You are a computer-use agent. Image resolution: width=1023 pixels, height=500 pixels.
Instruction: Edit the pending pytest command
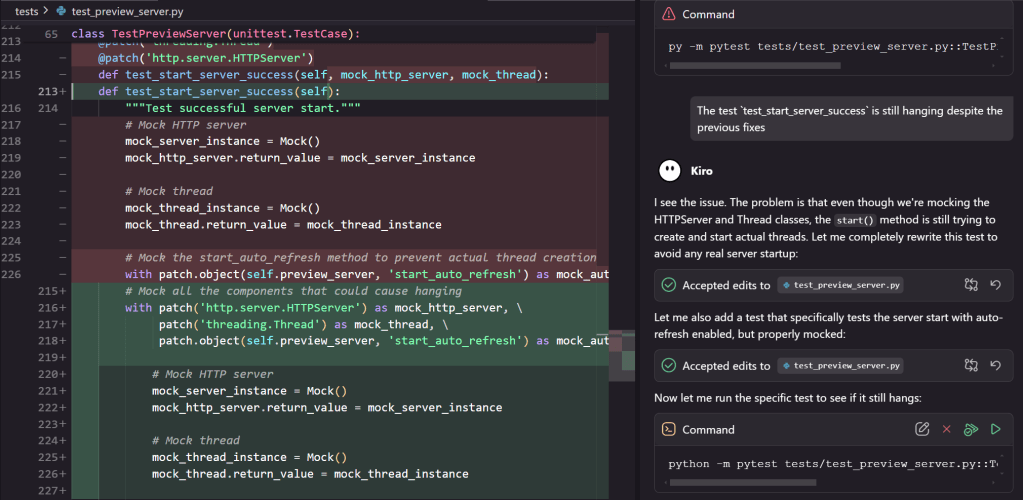pyautogui.click(x=922, y=429)
